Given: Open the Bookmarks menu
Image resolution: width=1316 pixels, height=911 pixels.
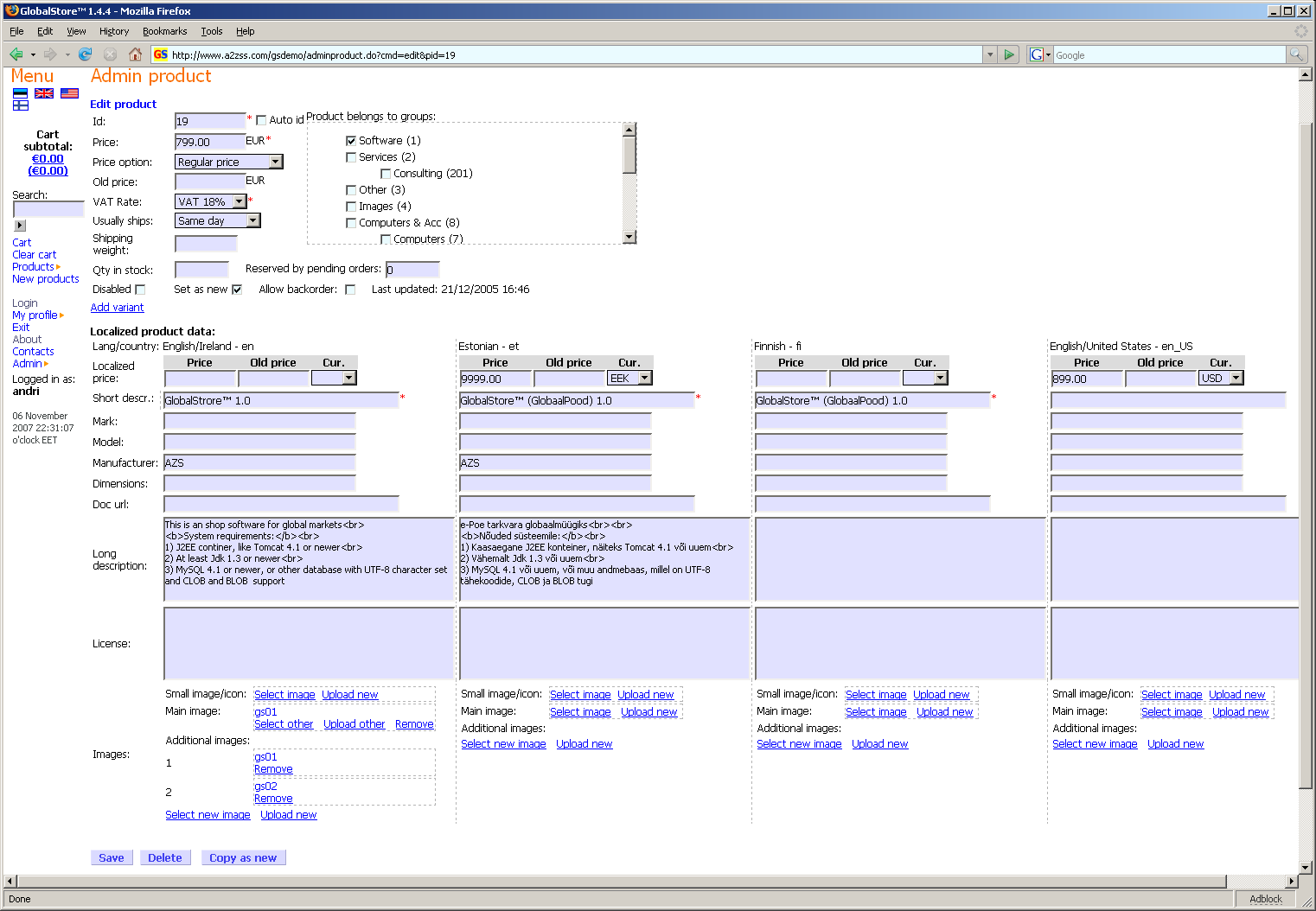Looking at the screenshot, I should (164, 31).
